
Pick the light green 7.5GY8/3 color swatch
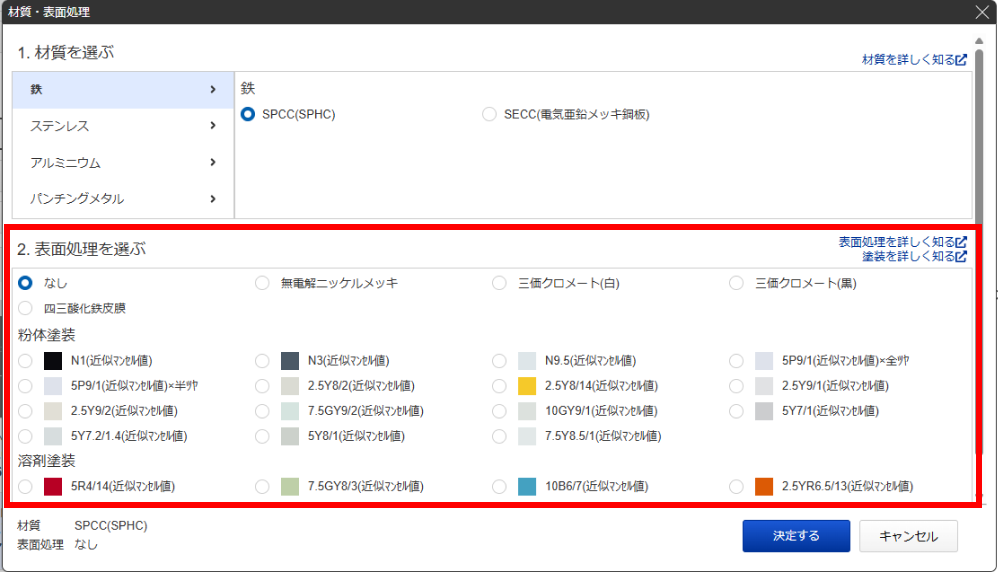point(290,487)
